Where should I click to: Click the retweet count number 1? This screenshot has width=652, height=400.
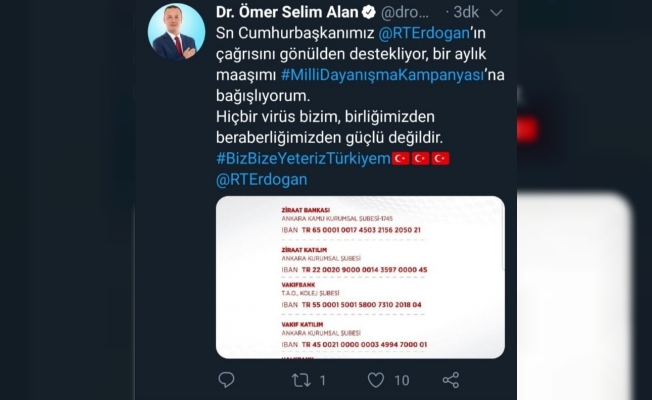322,380
